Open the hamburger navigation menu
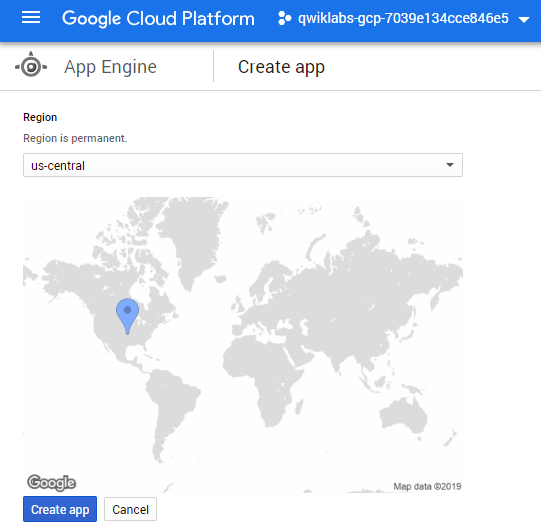Viewport: 541px width, 529px height. pyautogui.click(x=31, y=18)
